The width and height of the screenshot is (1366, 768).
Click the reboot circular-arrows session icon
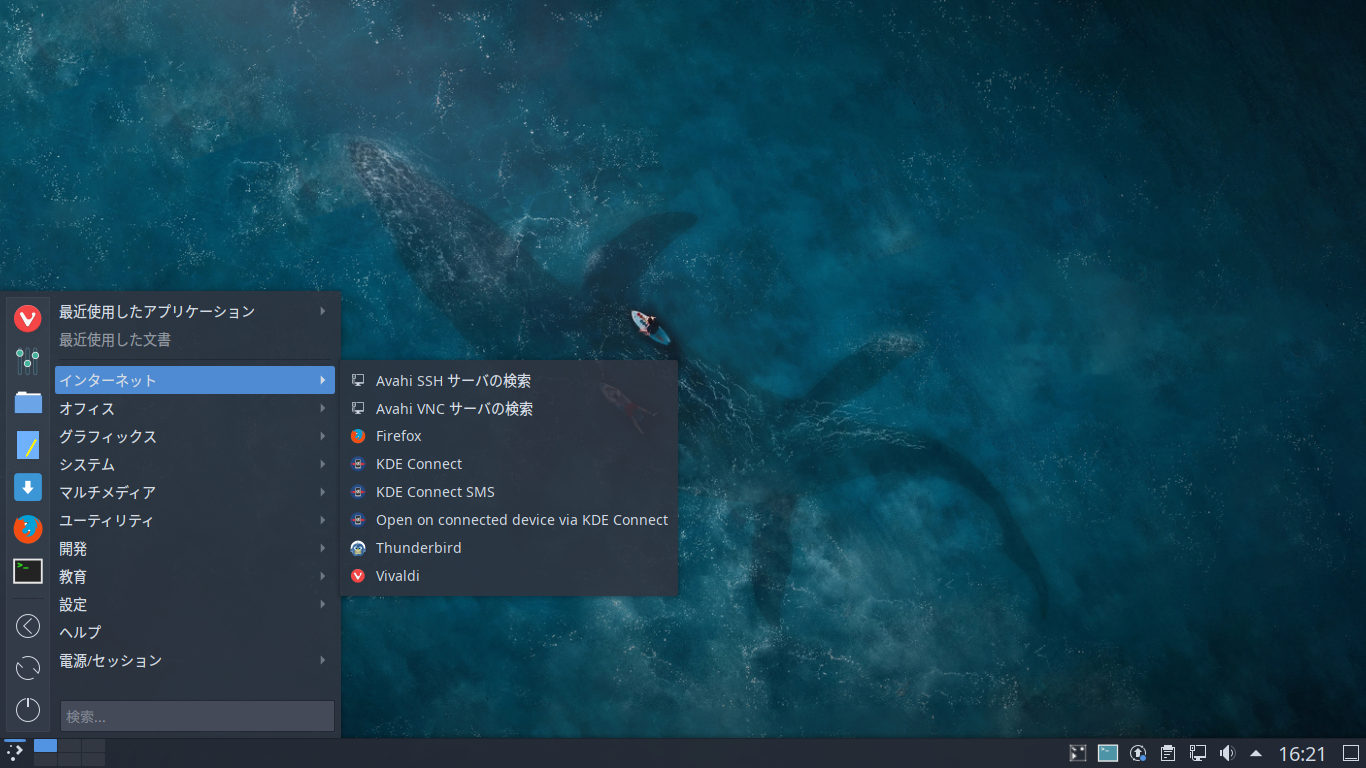point(28,668)
